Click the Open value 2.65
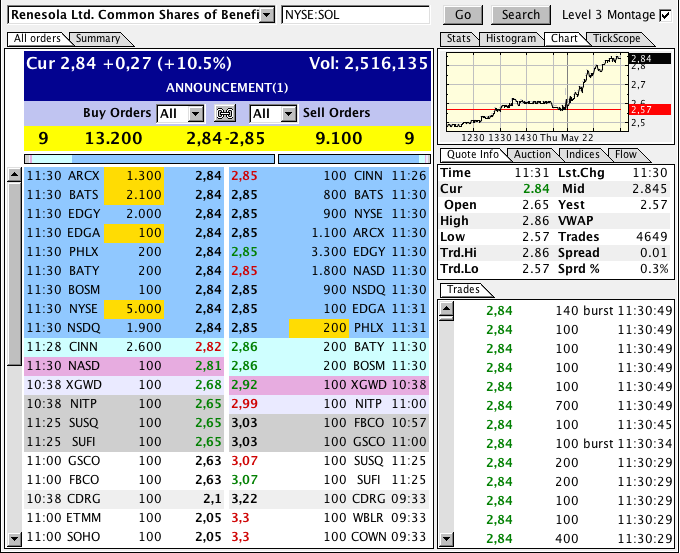This screenshot has height=553, width=680. pyautogui.click(x=535, y=205)
